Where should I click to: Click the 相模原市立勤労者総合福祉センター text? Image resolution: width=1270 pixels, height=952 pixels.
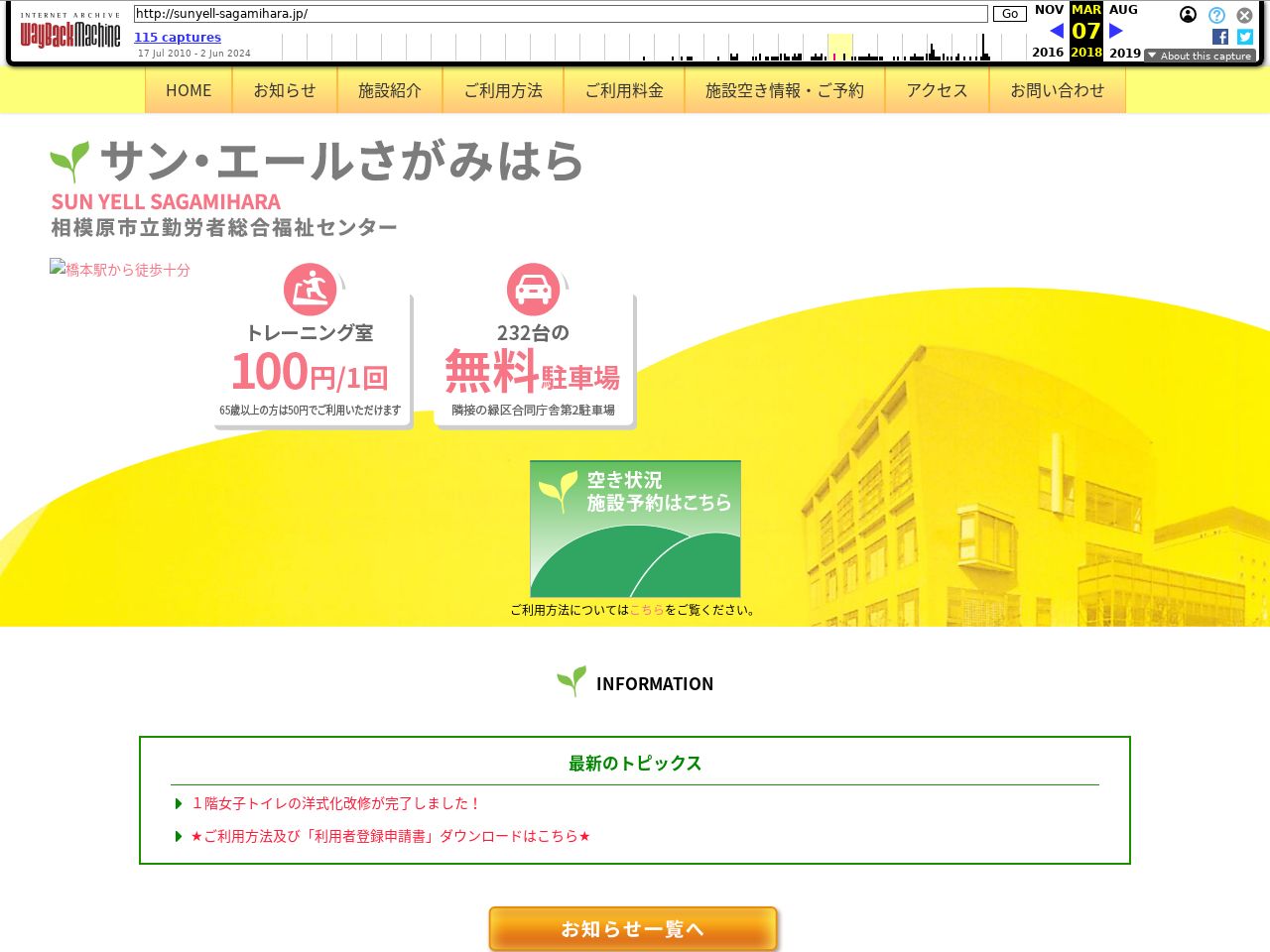[x=224, y=227]
